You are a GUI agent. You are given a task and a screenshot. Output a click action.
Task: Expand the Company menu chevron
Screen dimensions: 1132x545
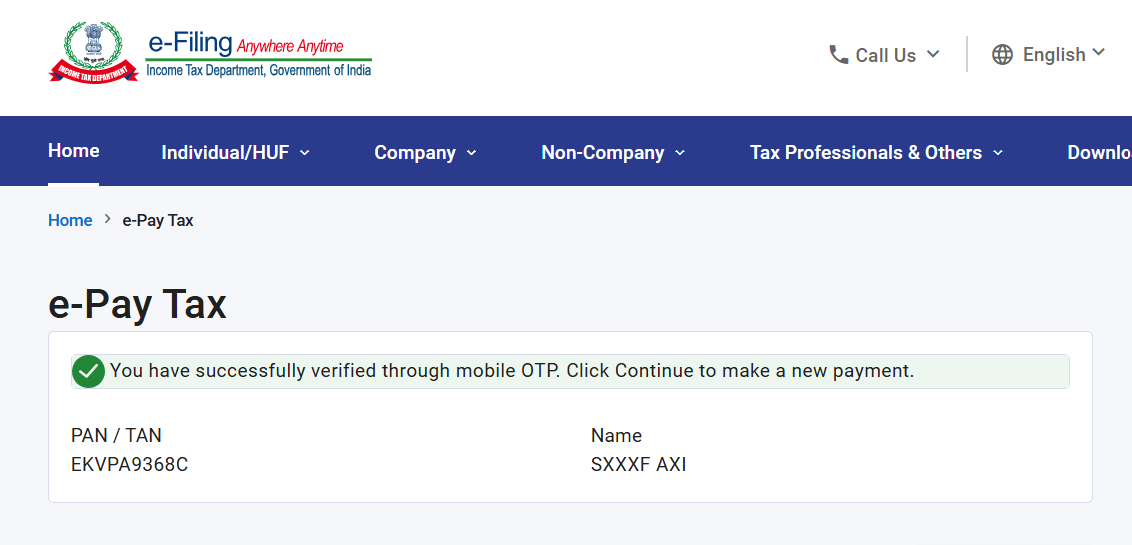[x=471, y=153]
